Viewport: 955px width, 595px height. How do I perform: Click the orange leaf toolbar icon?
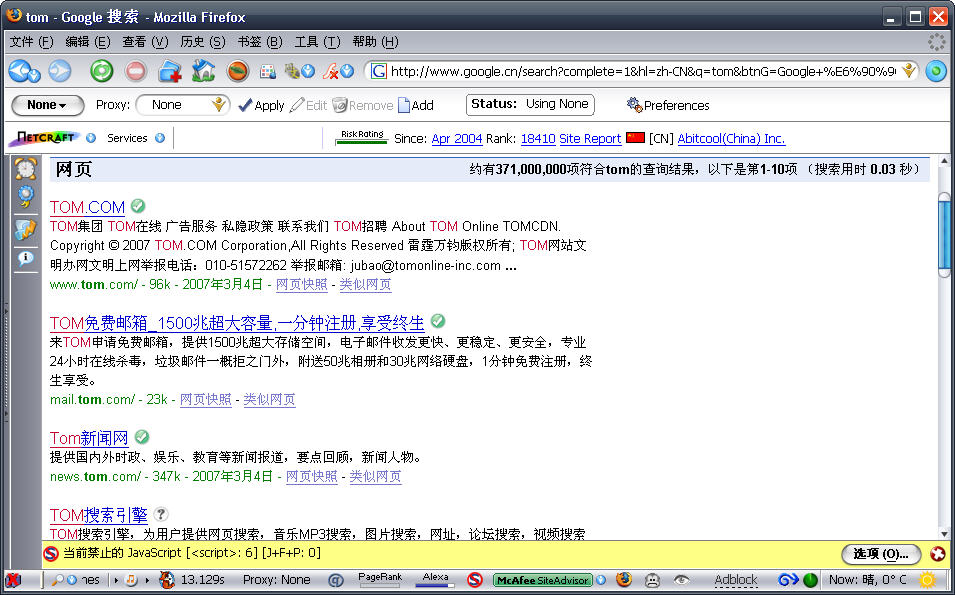click(238, 71)
